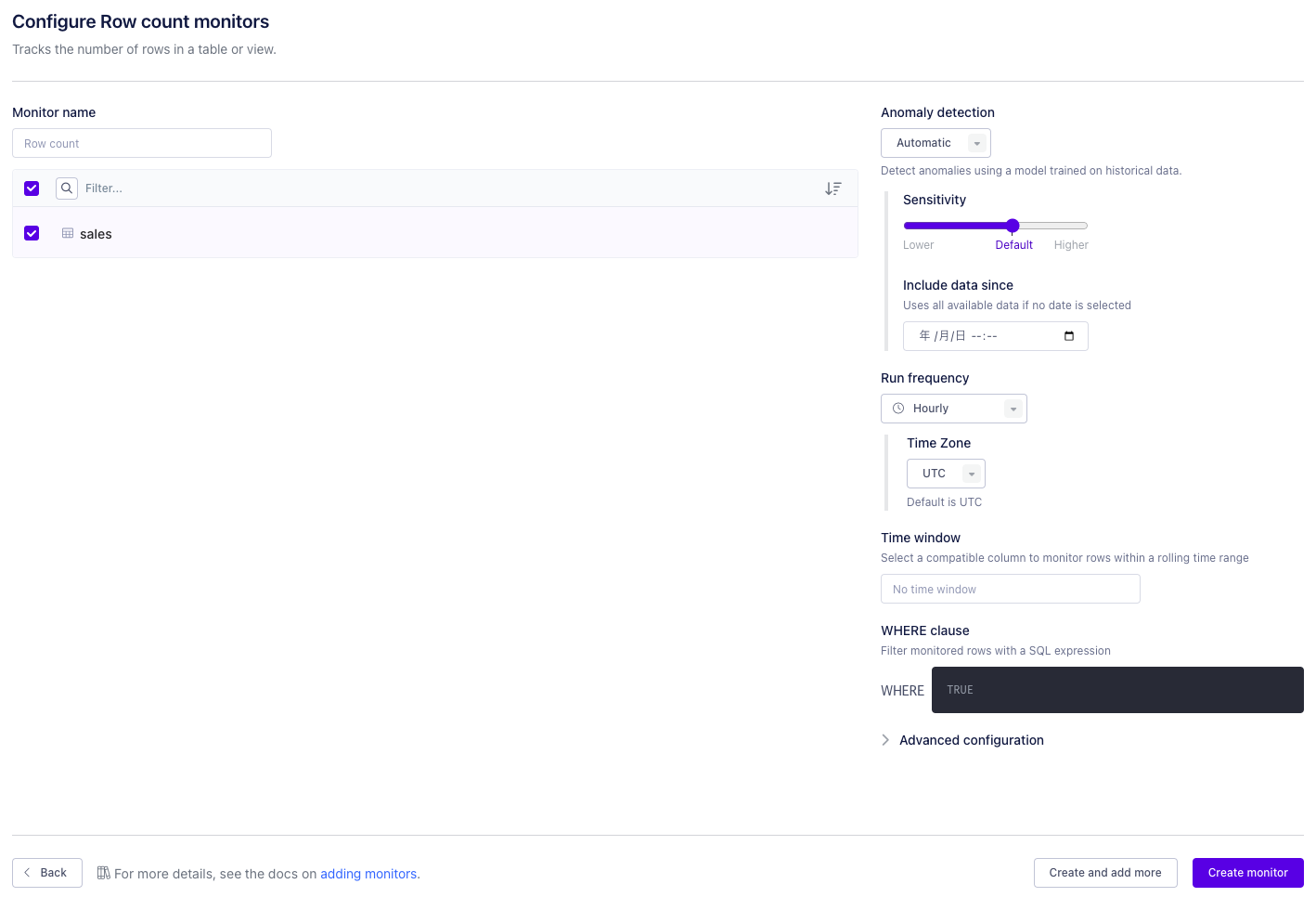Click the table icon next to sales
The height and width of the screenshot is (897, 1316).
[x=68, y=233]
